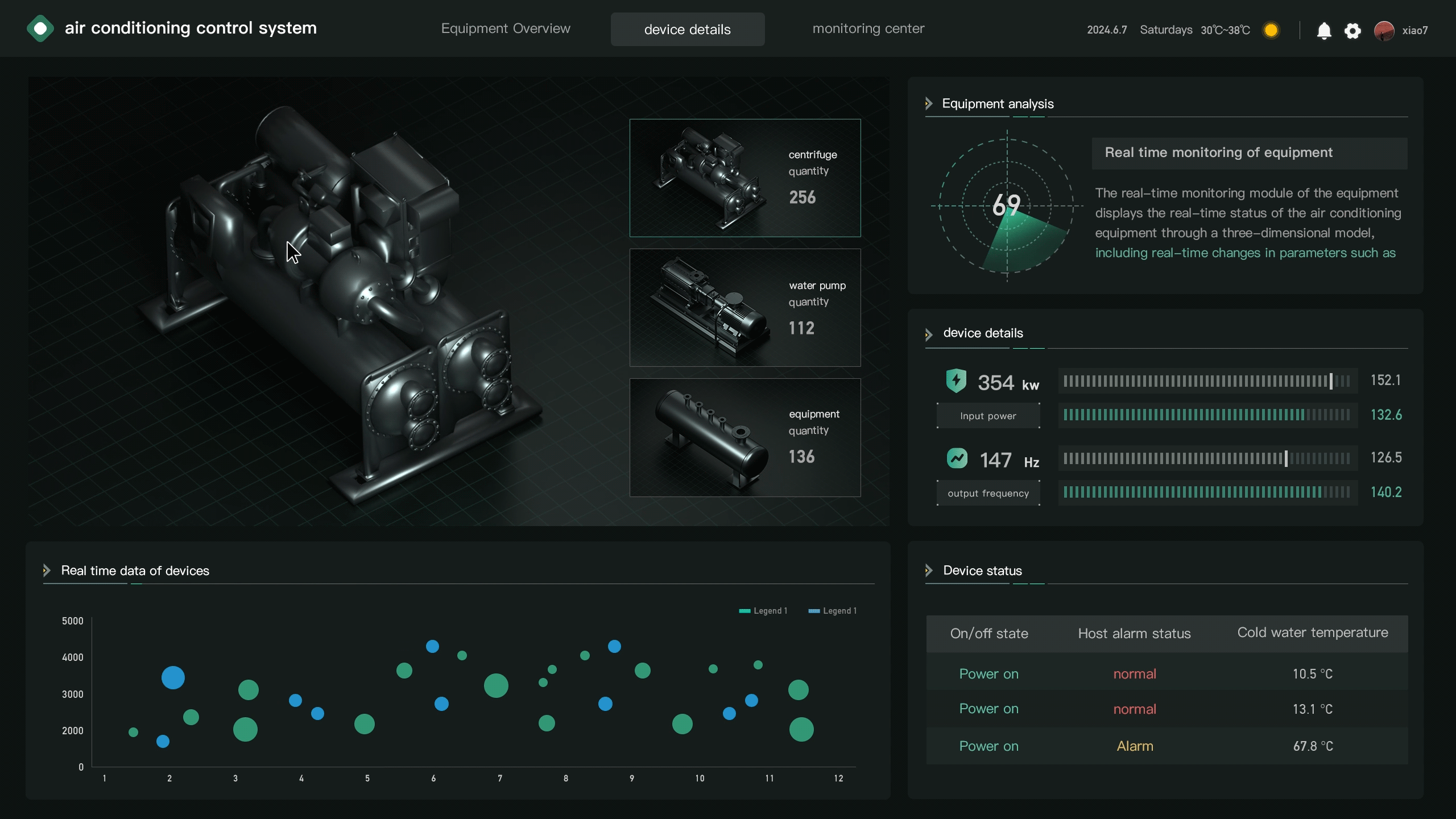Select the device details tab in header

click(x=688, y=29)
